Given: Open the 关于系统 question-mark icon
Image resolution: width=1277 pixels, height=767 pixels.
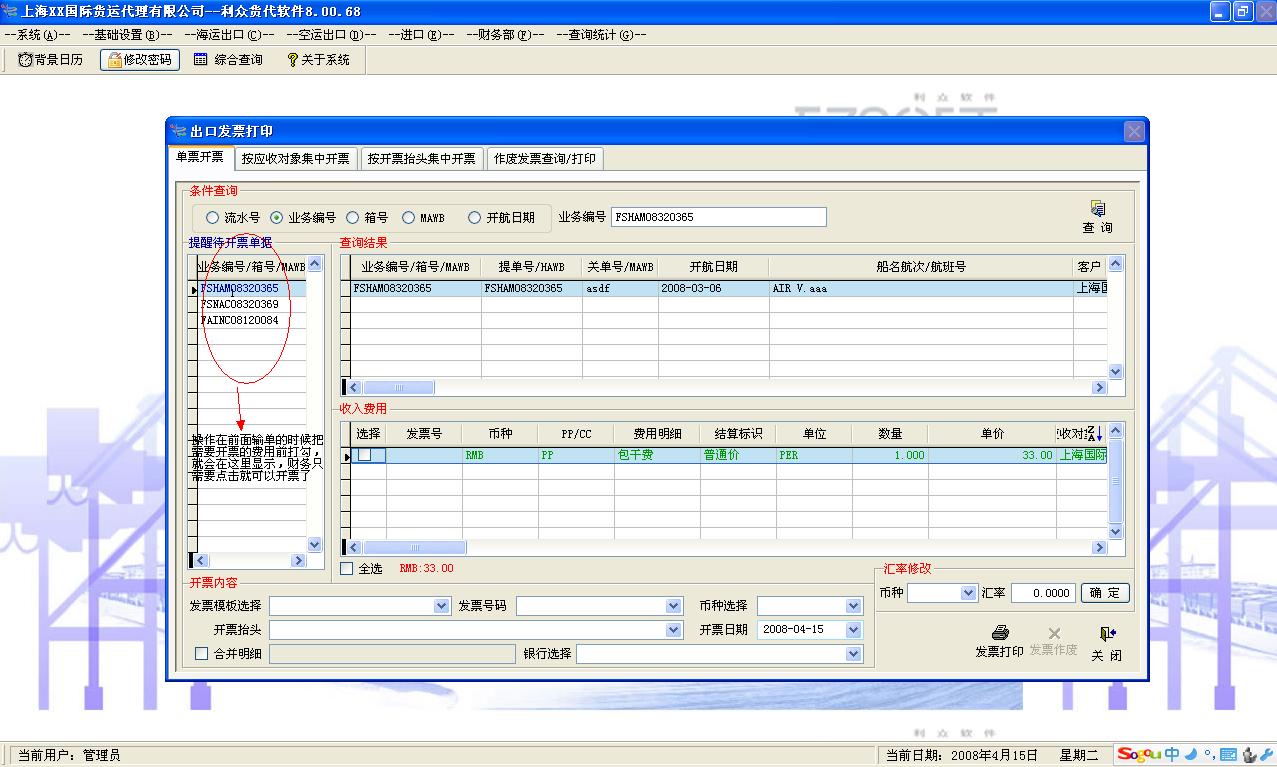Looking at the screenshot, I should pos(292,60).
